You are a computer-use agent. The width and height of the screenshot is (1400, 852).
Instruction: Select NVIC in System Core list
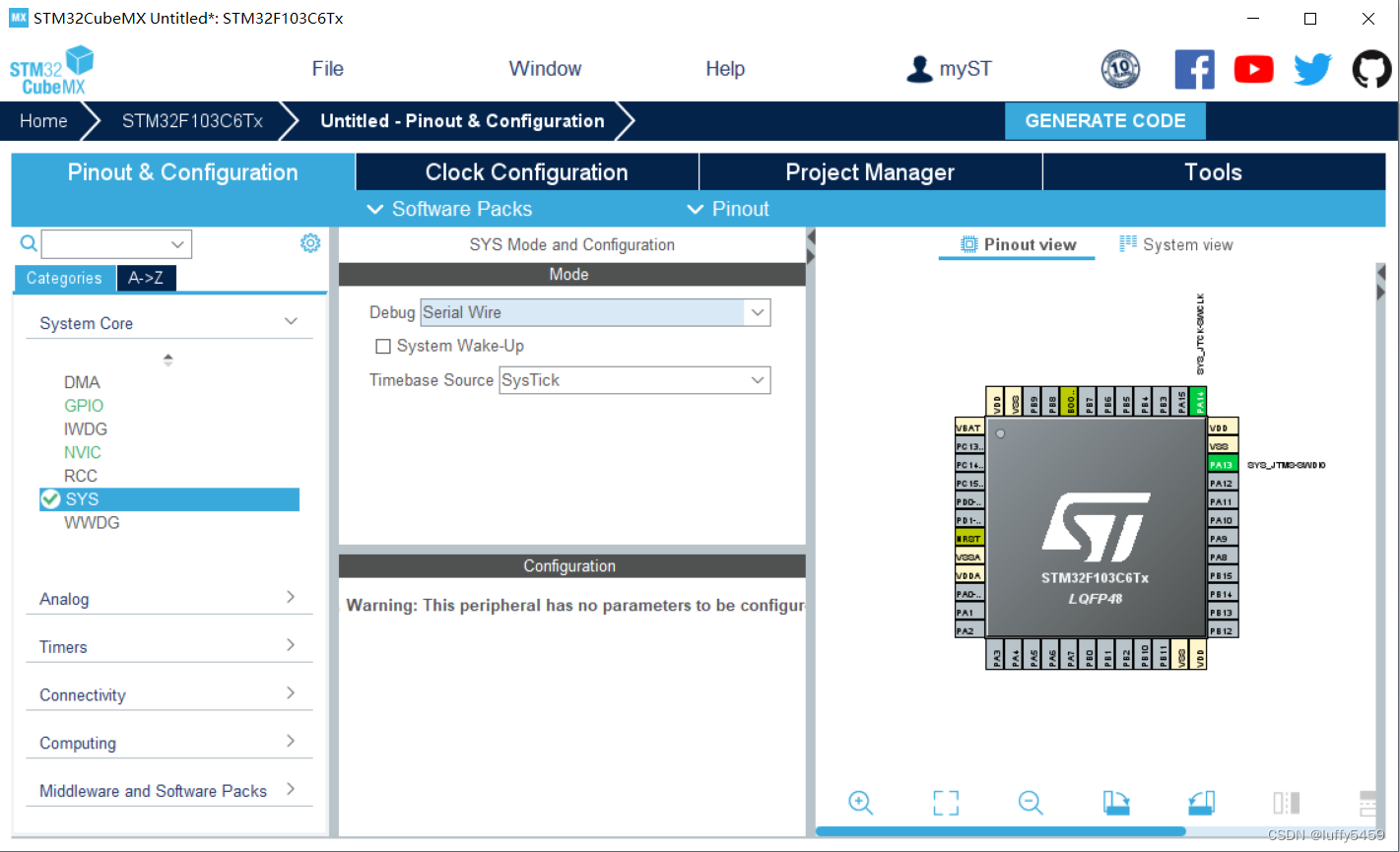pos(83,453)
